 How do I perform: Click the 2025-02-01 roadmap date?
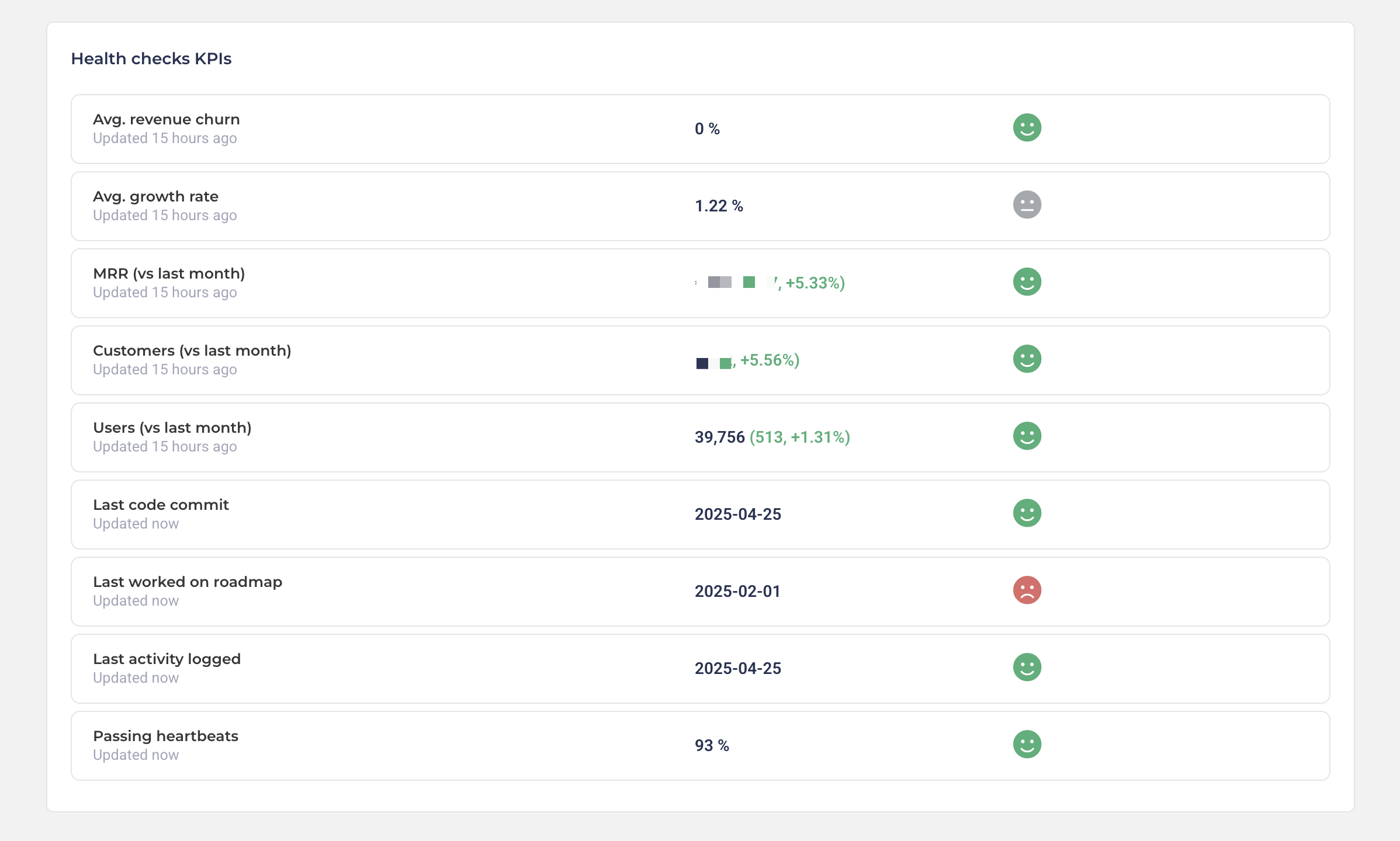coord(737,592)
